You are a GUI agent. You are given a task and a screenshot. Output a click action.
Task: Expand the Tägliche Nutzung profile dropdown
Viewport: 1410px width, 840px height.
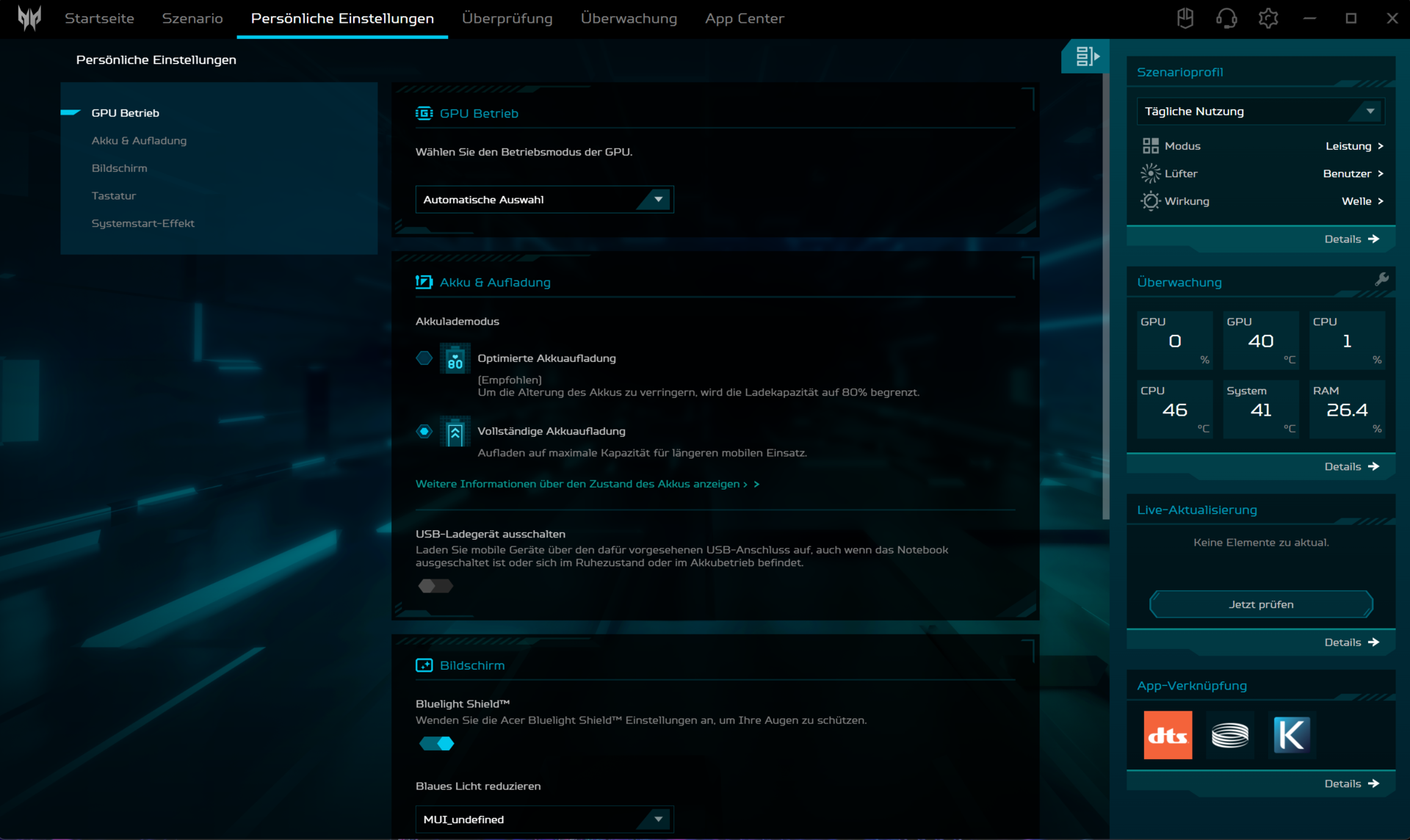tap(1259, 112)
